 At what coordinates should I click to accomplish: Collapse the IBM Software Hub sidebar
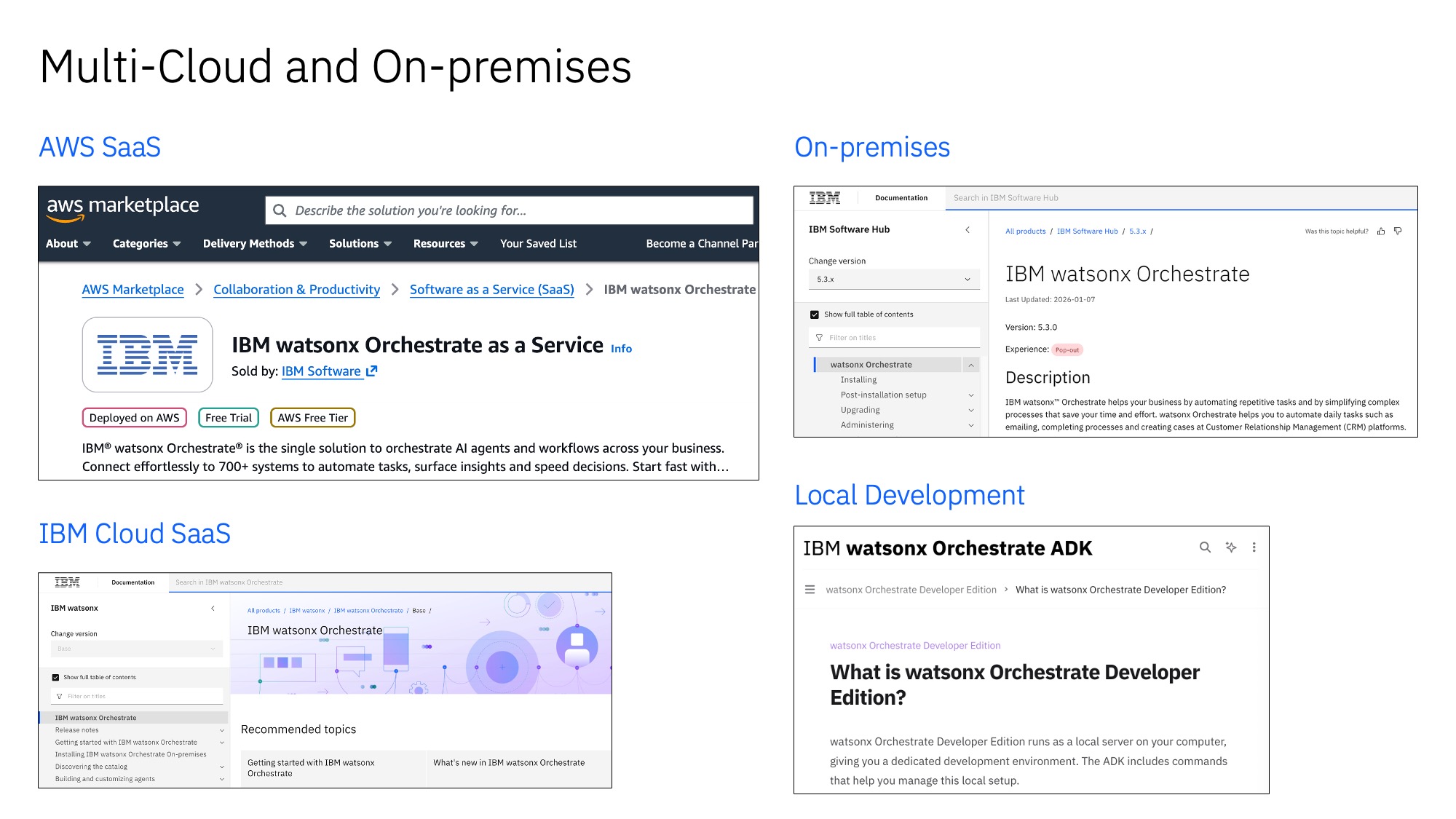(x=968, y=229)
